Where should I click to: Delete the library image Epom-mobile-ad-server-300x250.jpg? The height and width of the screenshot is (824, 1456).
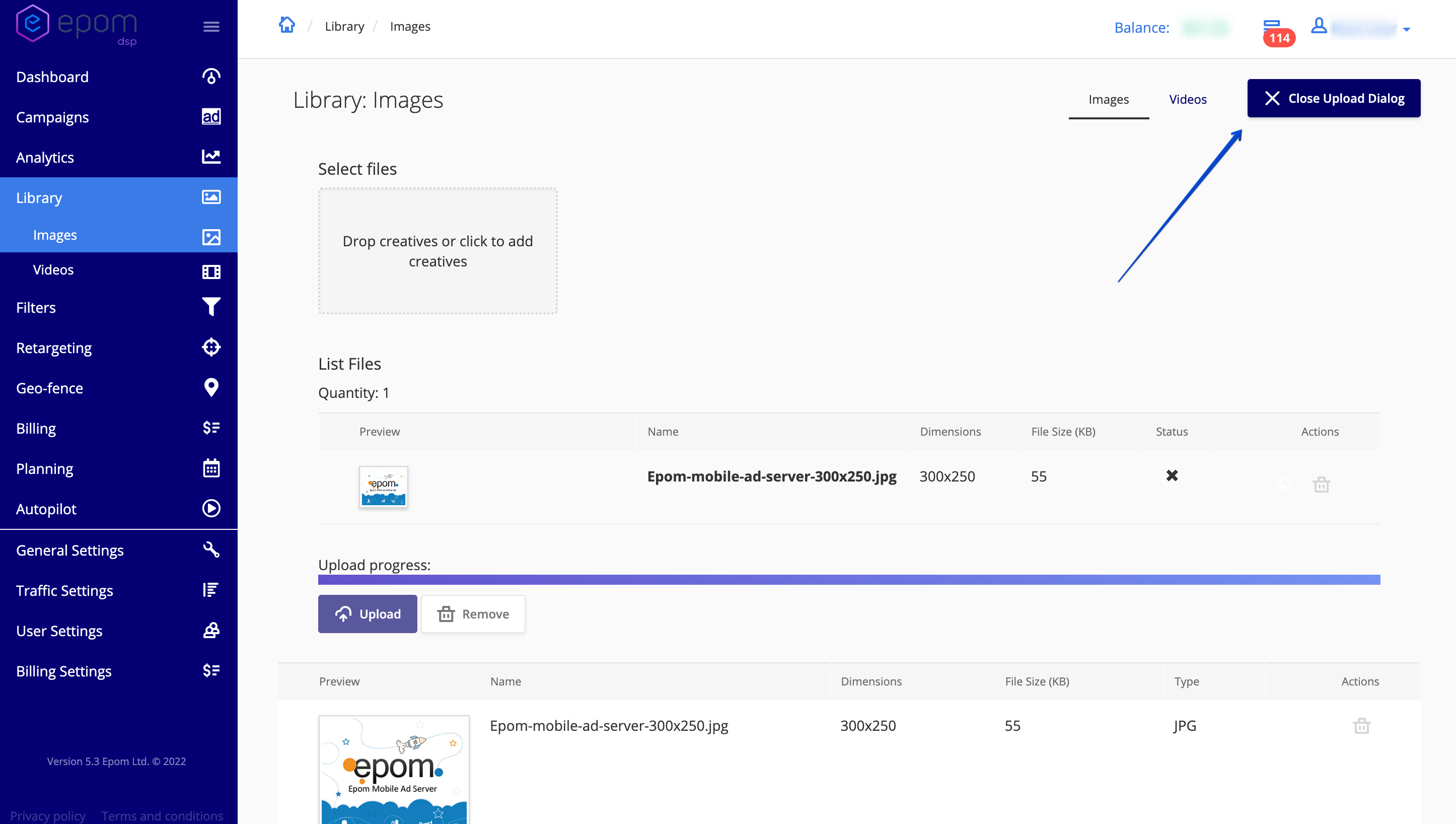tap(1361, 725)
